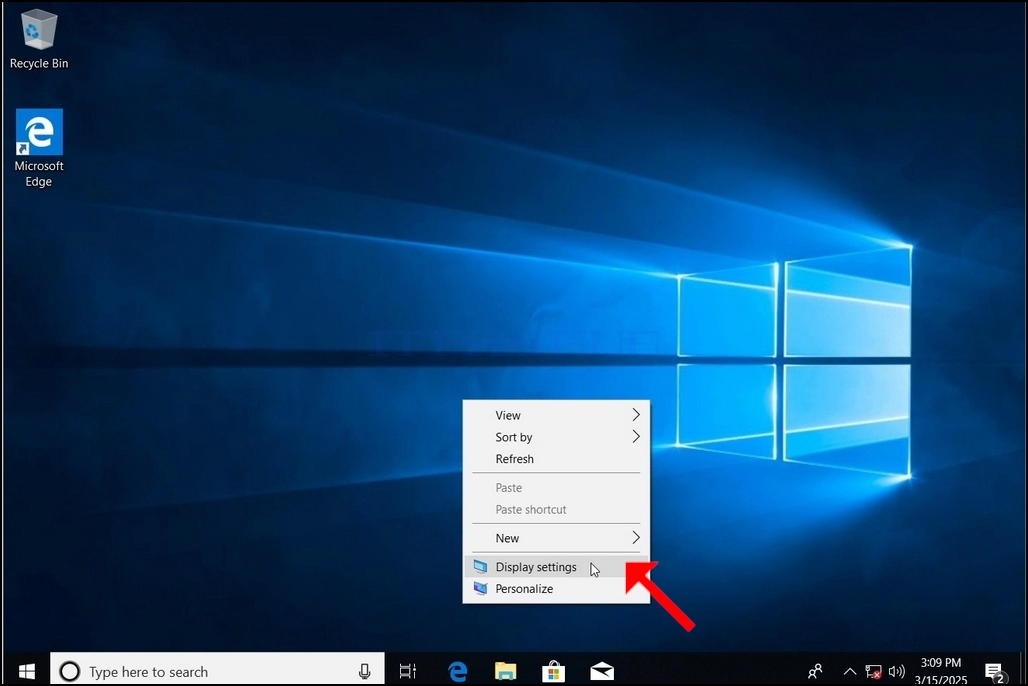Open the Microsoft Store taskbar icon

click(x=553, y=671)
